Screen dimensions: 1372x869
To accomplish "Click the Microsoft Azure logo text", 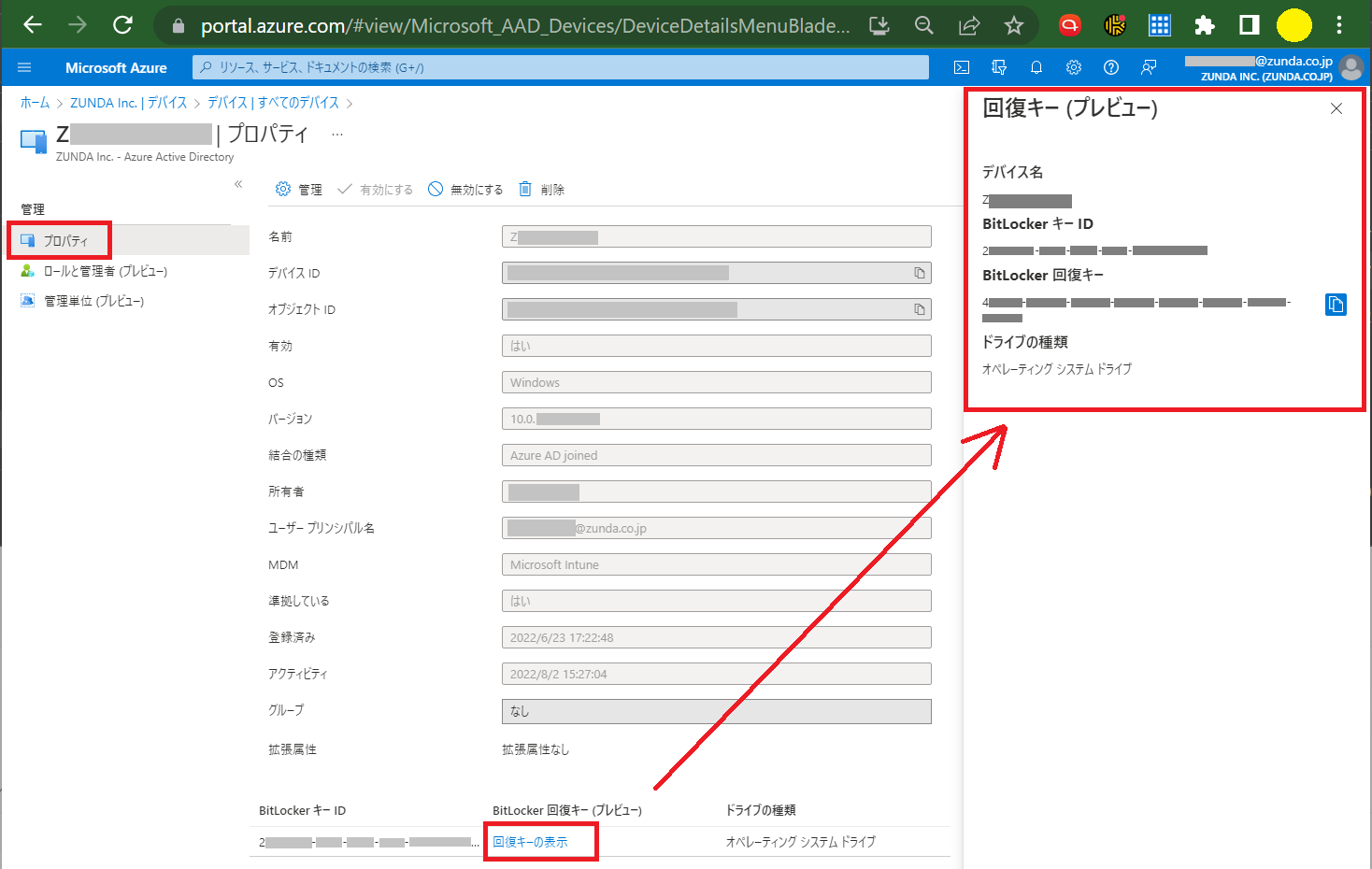I will [x=116, y=67].
